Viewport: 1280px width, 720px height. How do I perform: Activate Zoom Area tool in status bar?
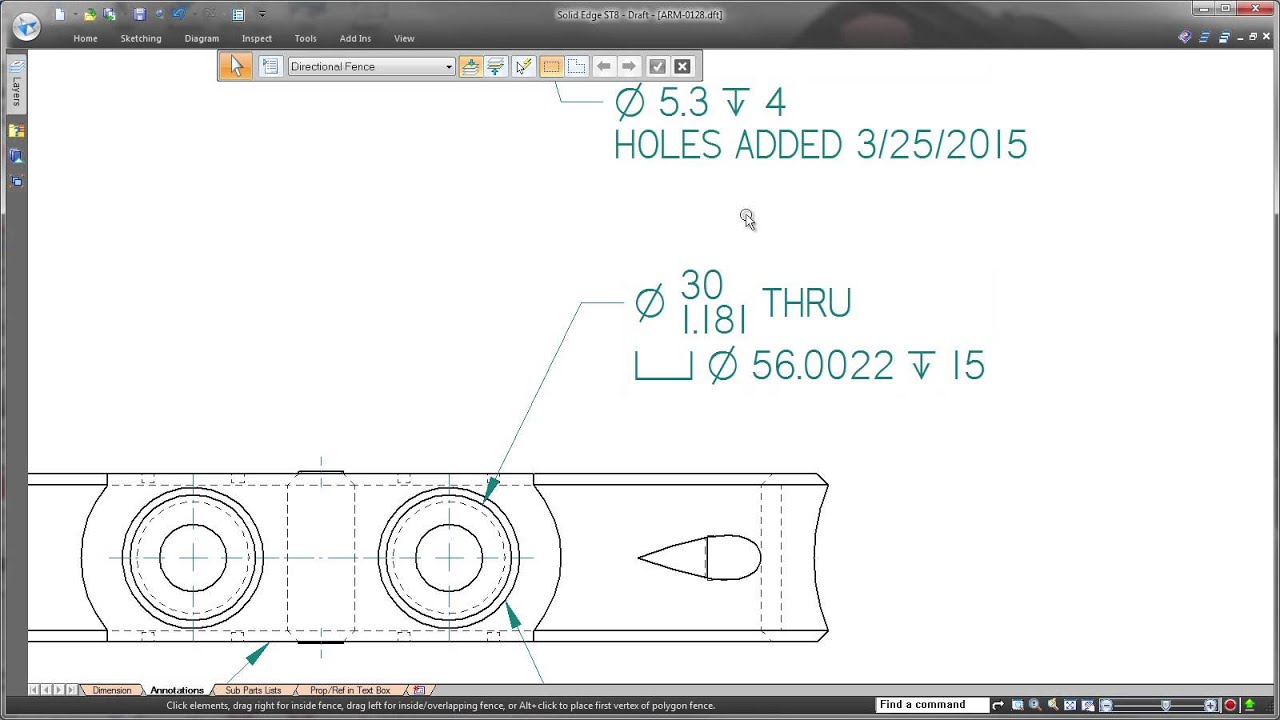point(1017,705)
